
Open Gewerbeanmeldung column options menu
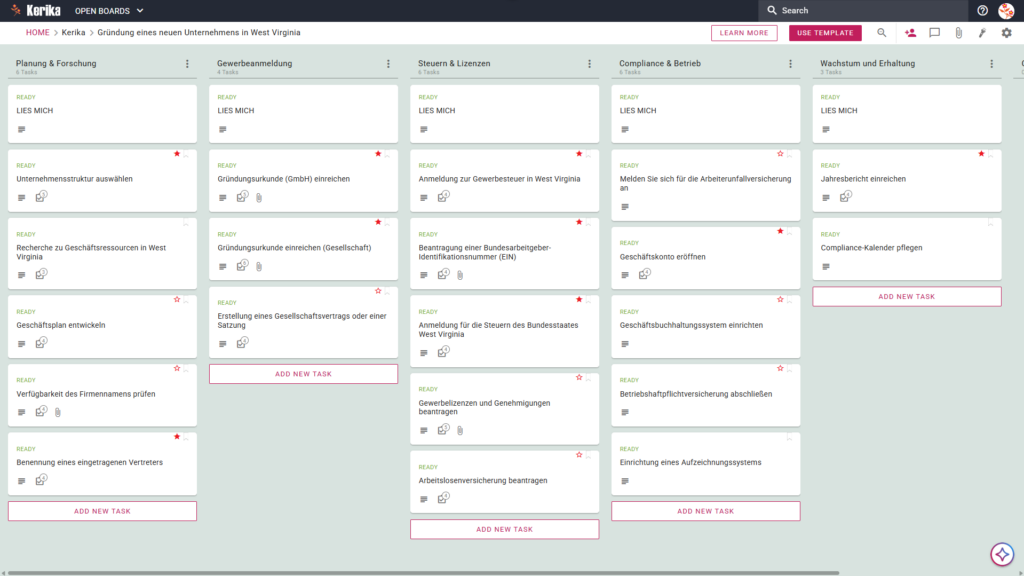coord(389,64)
